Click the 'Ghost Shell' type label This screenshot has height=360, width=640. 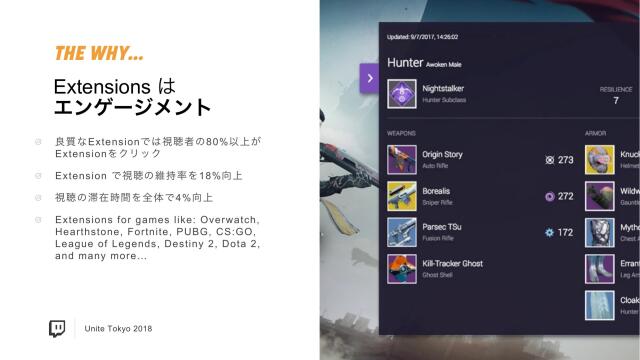(437, 275)
